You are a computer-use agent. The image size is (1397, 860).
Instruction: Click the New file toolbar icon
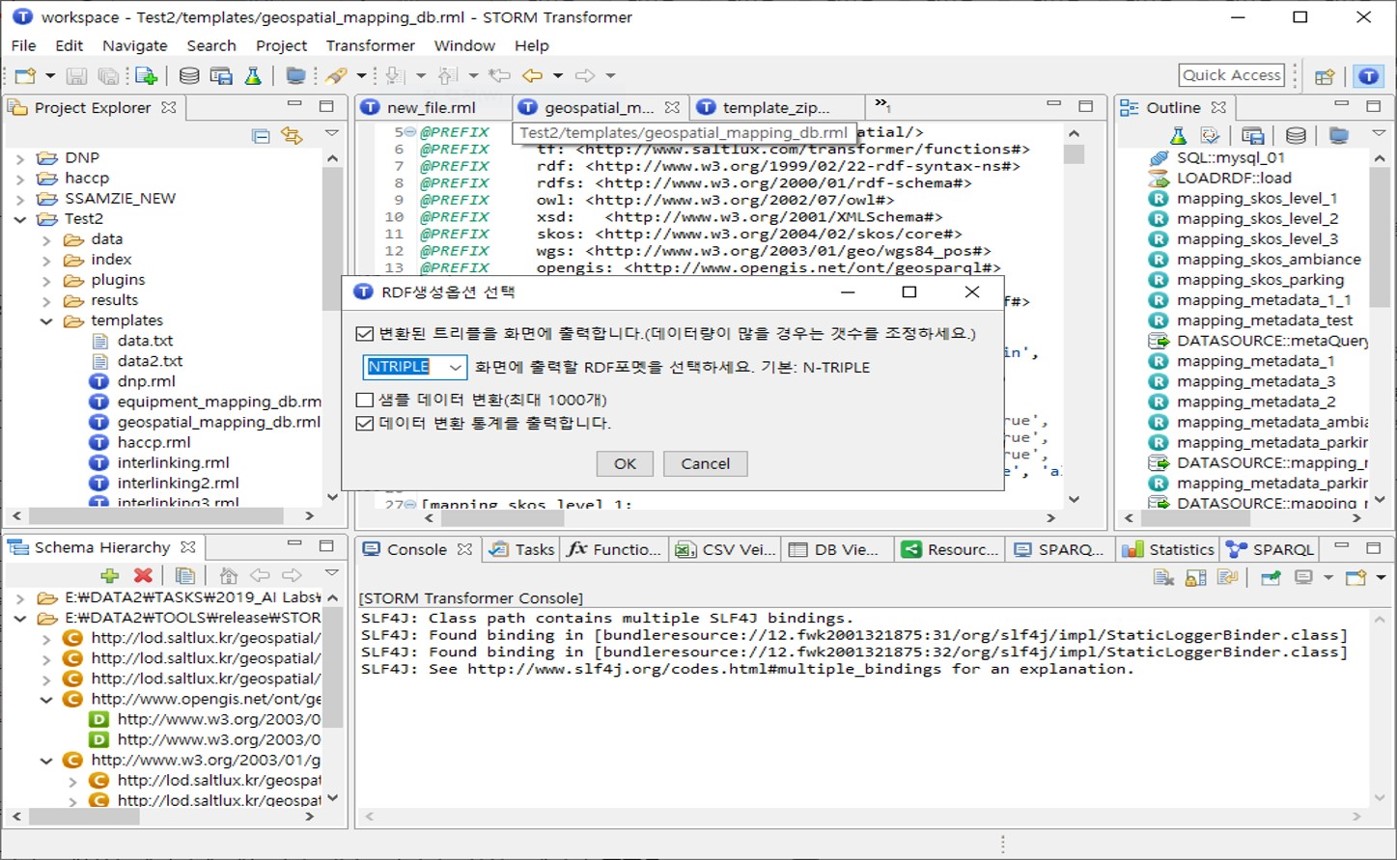tap(24, 75)
